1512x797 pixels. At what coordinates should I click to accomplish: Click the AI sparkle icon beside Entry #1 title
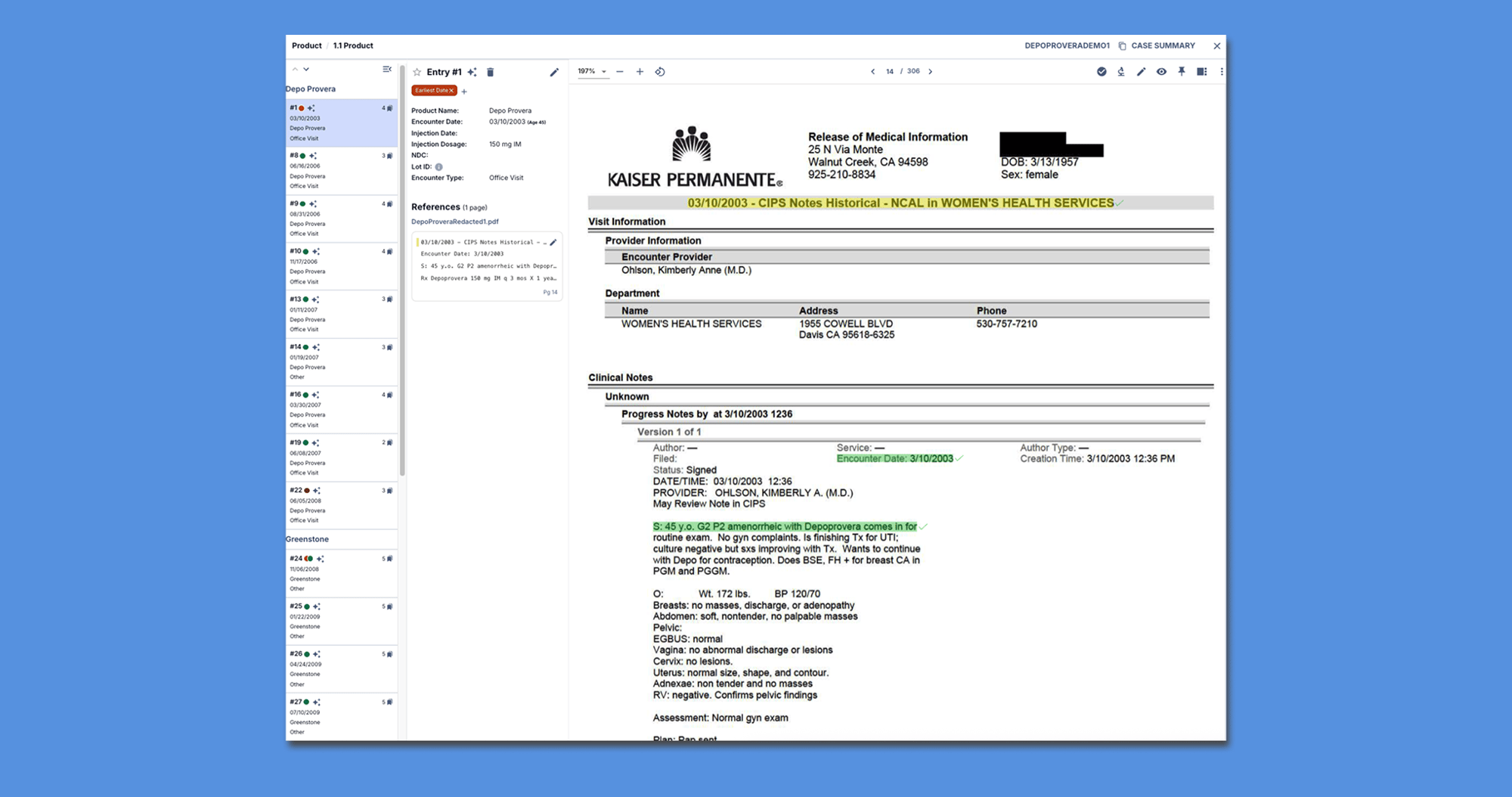pos(472,73)
